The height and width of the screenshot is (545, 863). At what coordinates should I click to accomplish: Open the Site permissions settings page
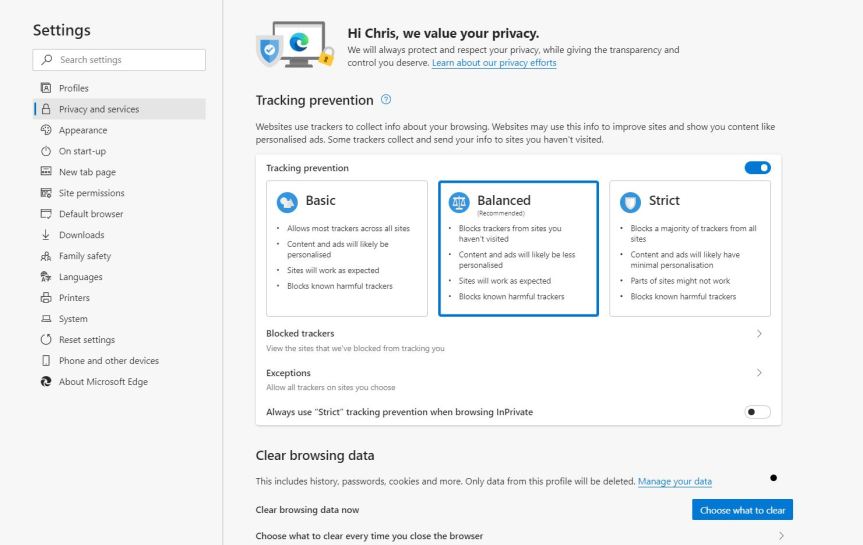pos(91,193)
